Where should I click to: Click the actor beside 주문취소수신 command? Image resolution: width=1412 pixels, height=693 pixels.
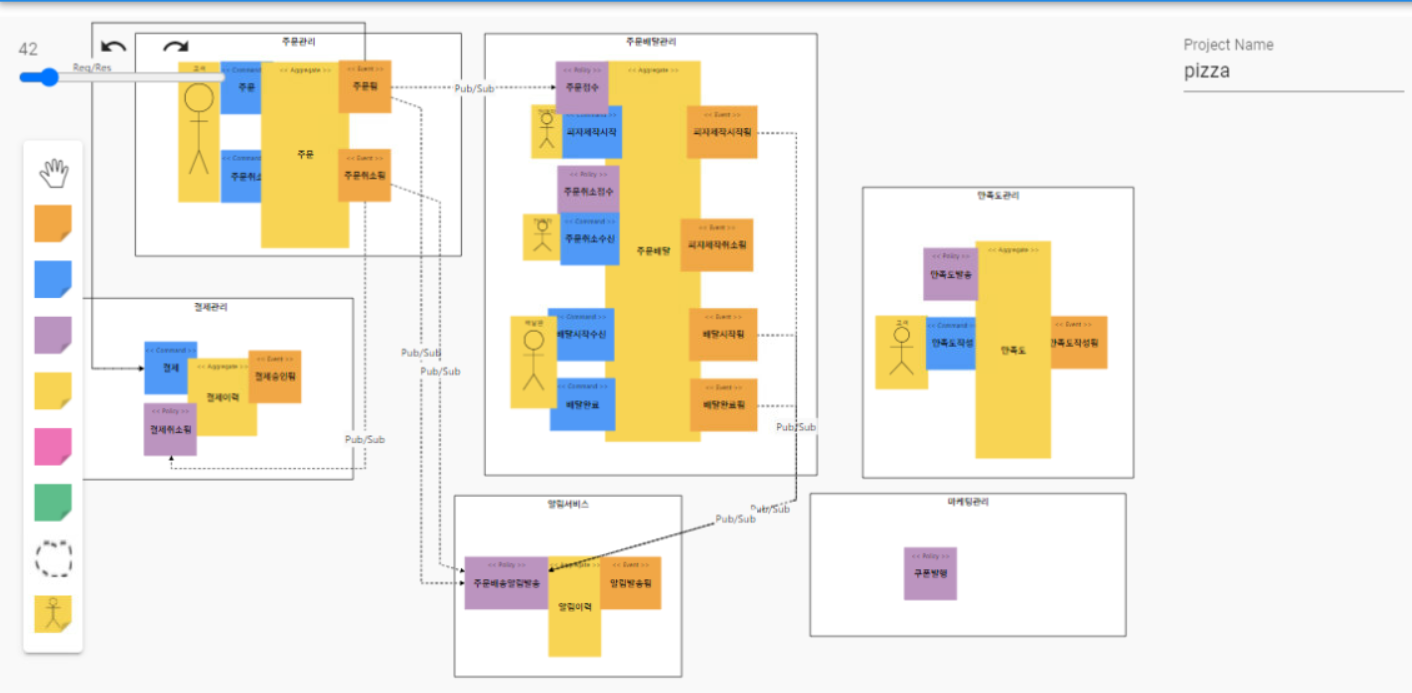[x=543, y=238]
